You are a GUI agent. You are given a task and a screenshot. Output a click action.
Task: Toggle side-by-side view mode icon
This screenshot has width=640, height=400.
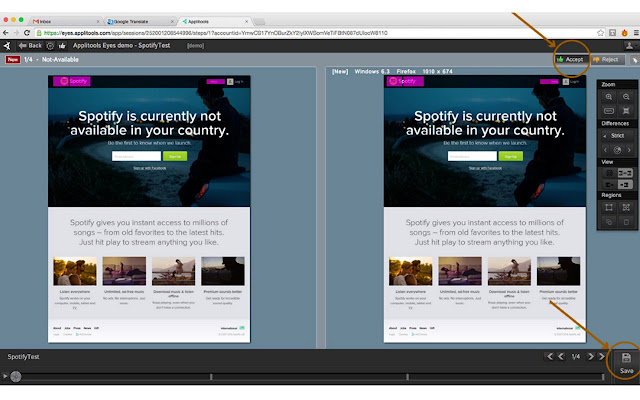pyautogui.click(x=625, y=173)
